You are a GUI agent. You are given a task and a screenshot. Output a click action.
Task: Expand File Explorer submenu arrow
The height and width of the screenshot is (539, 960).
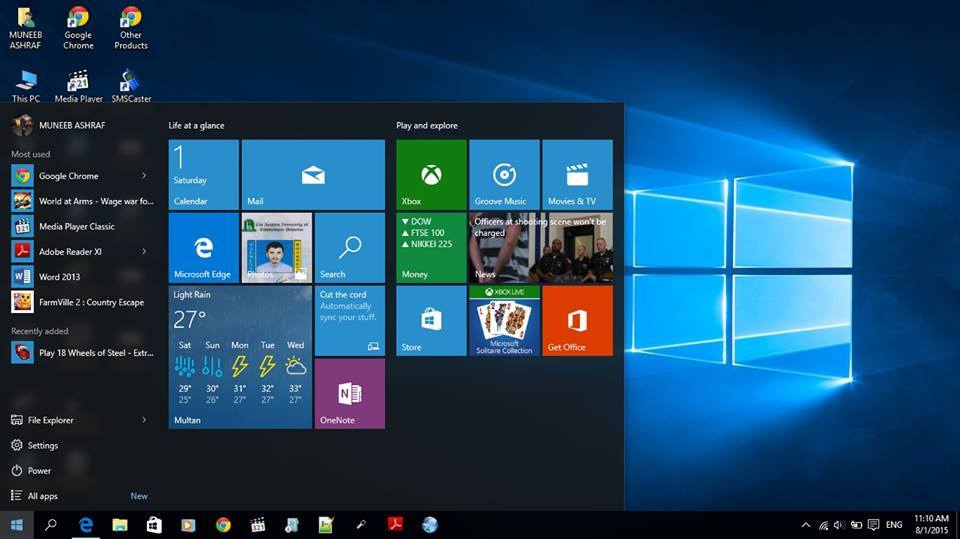144,420
